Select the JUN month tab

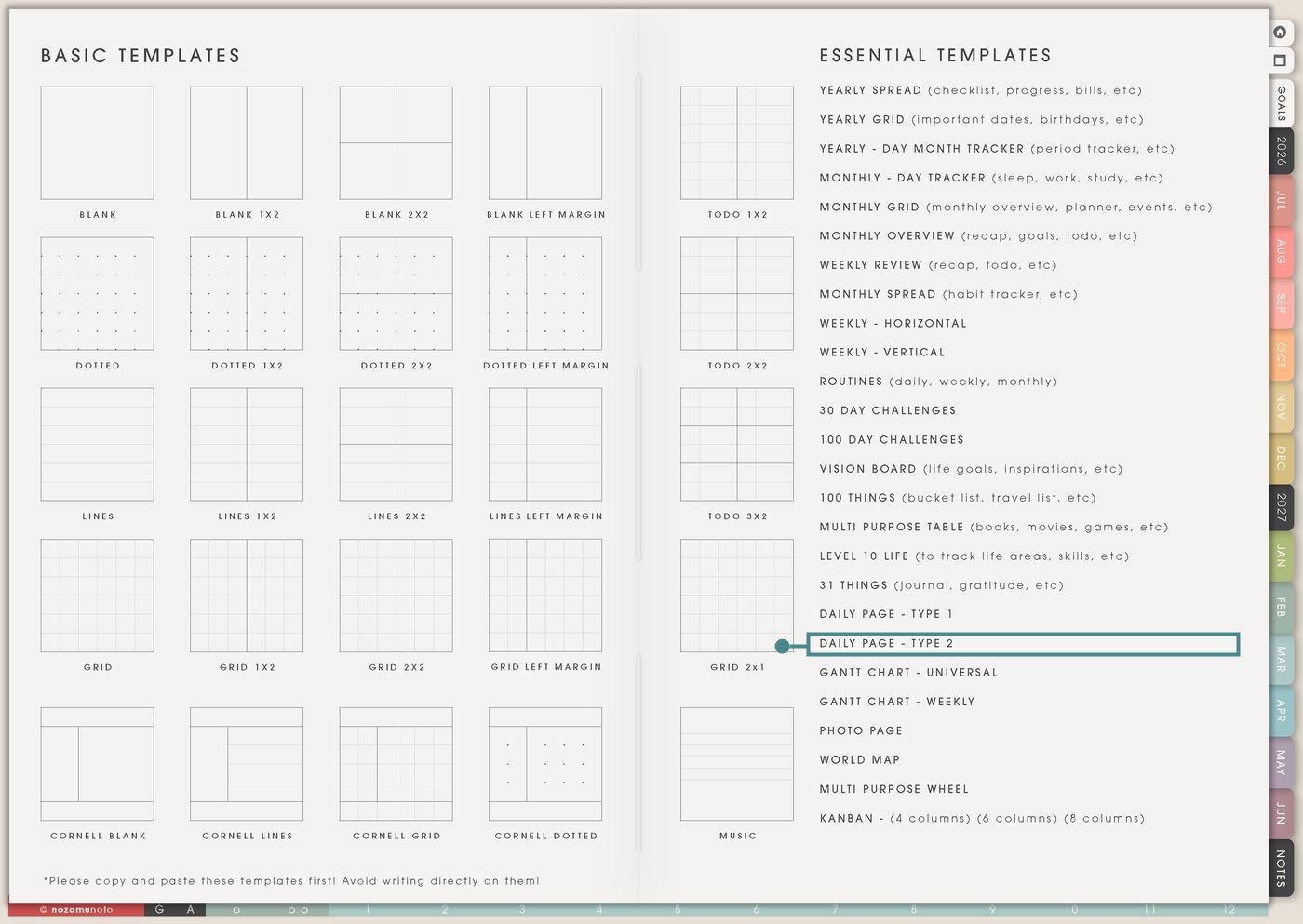[1281, 812]
